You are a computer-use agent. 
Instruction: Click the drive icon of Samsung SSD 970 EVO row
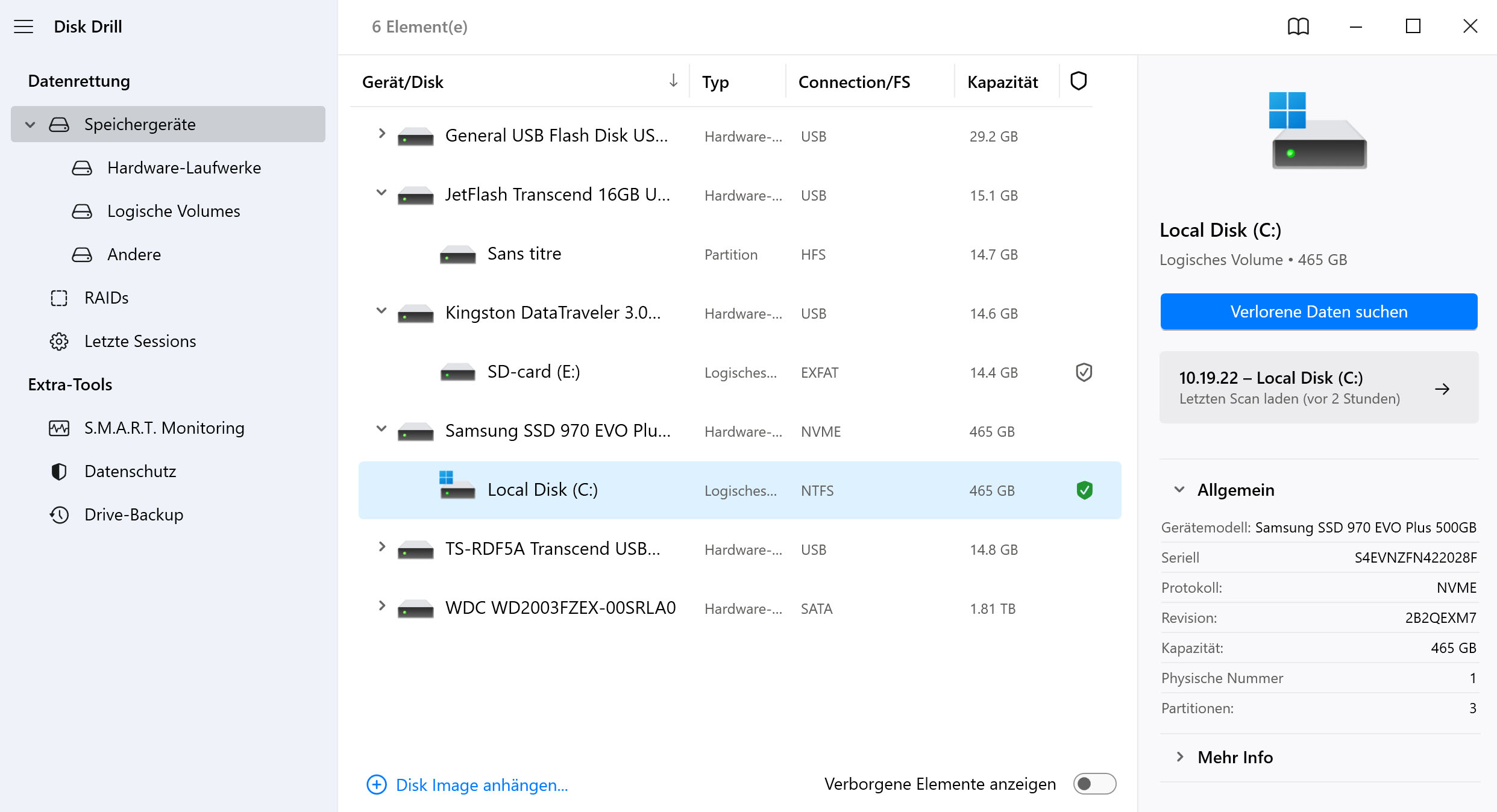[416, 432]
